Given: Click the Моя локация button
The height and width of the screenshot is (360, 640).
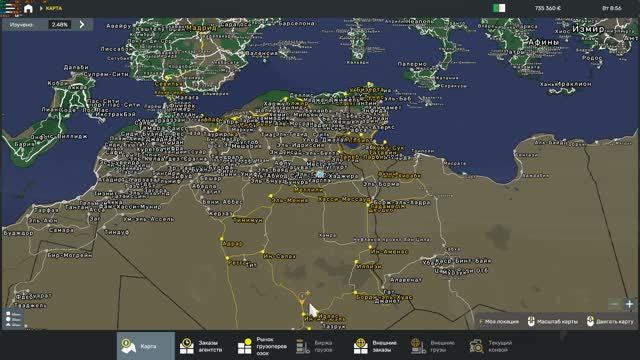Looking at the screenshot, I should point(500,322).
